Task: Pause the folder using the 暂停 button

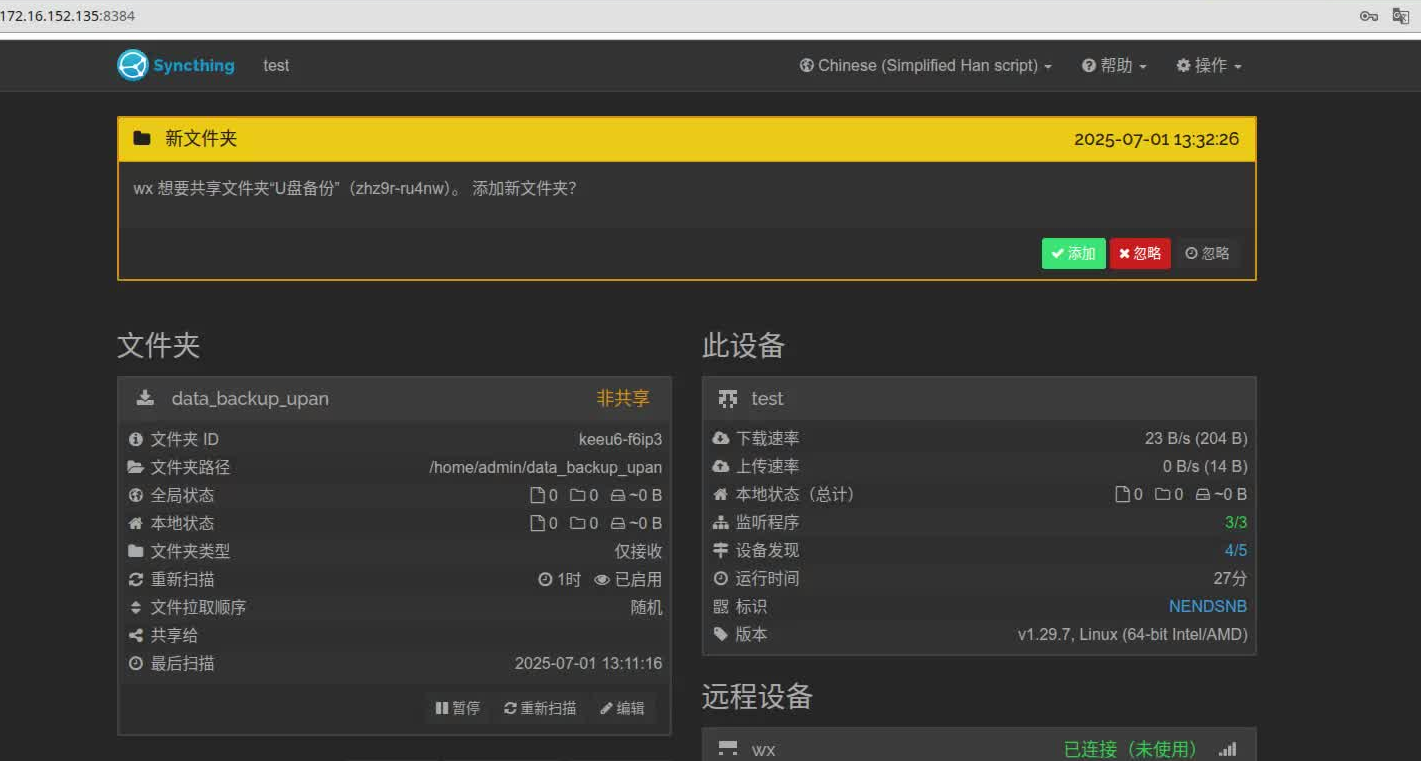Action: pyautogui.click(x=457, y=708)
